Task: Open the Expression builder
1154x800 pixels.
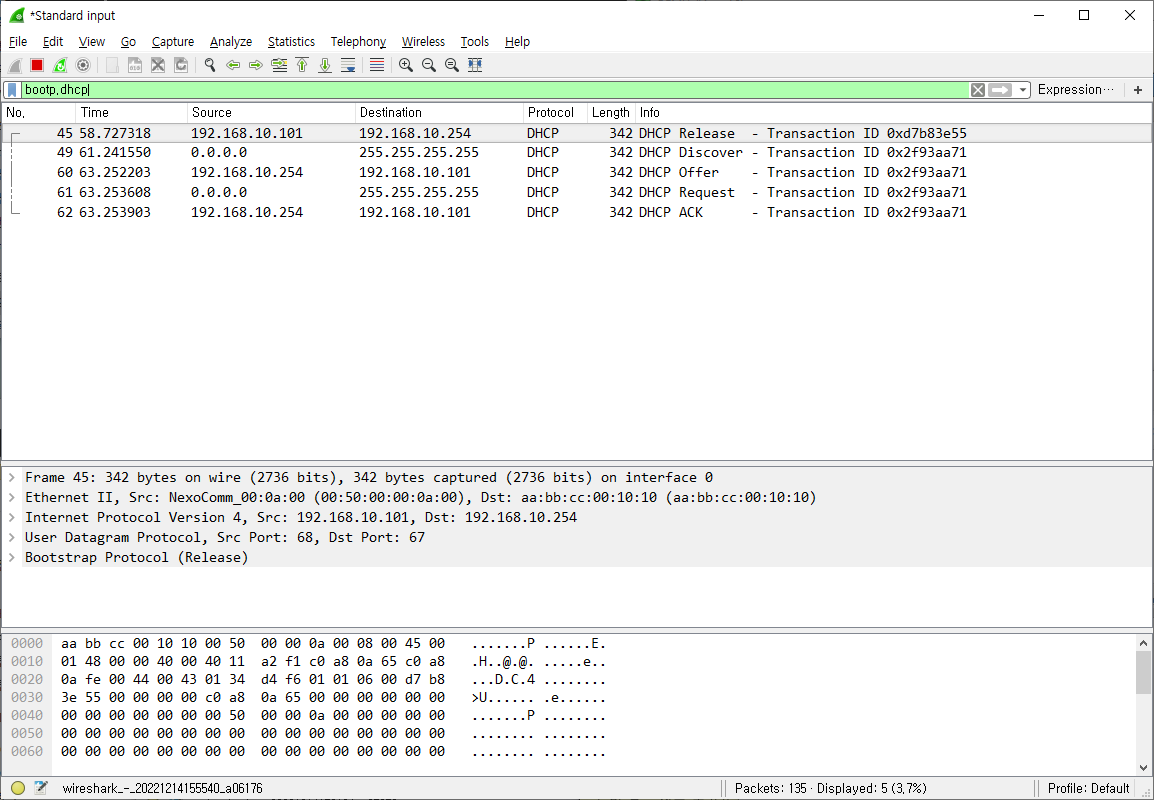Action: [x=1075, y=90]
